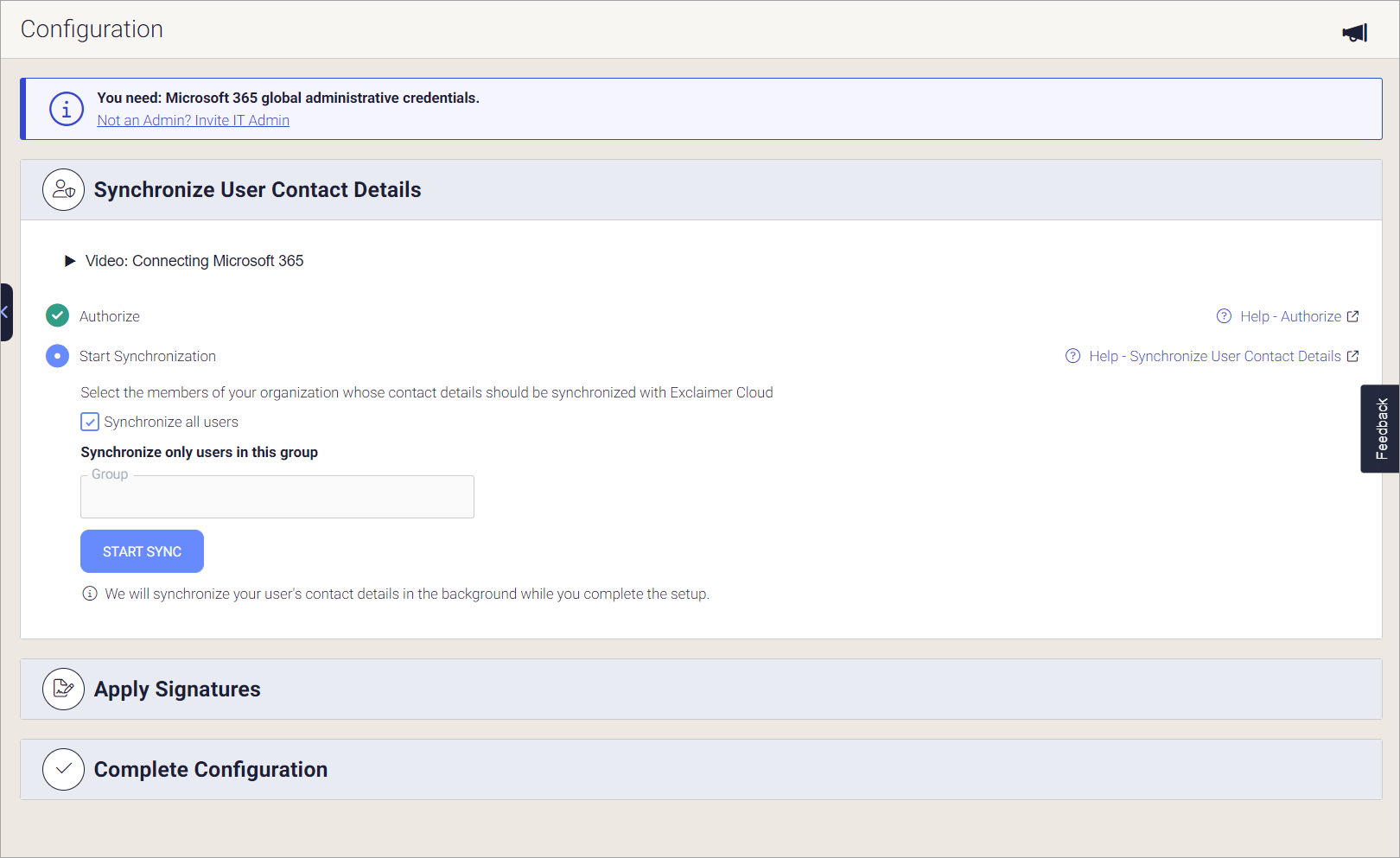Click the Complete Configuration checkmark icon
Screen dimensions: 1400x858
pos(63,769)
